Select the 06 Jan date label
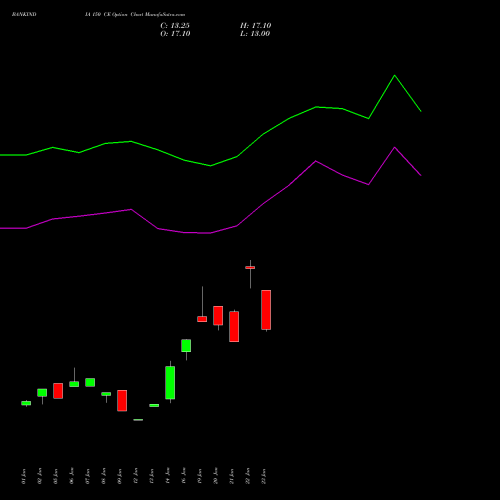500x500 pixels. 72,476
